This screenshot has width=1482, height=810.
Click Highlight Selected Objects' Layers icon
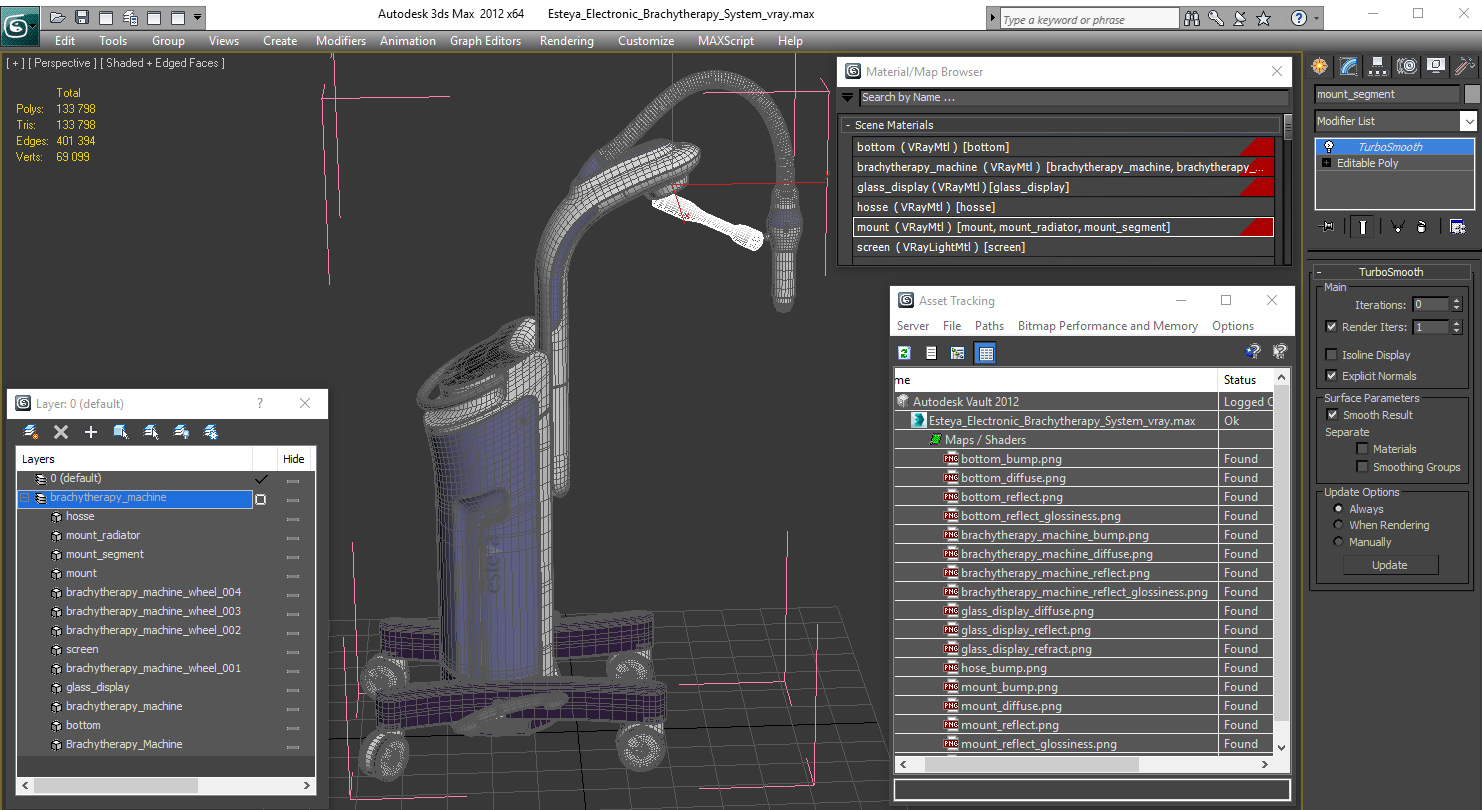point(151,432)
